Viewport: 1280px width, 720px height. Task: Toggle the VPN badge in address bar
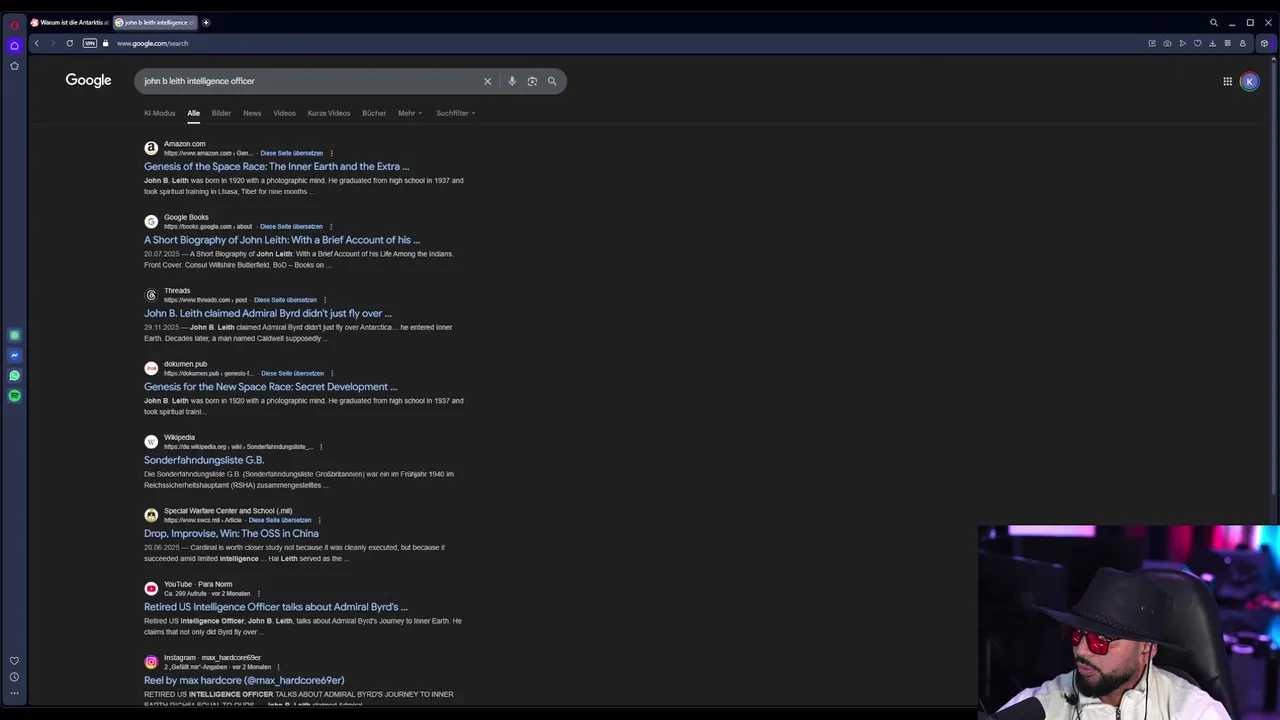(90, 43)
